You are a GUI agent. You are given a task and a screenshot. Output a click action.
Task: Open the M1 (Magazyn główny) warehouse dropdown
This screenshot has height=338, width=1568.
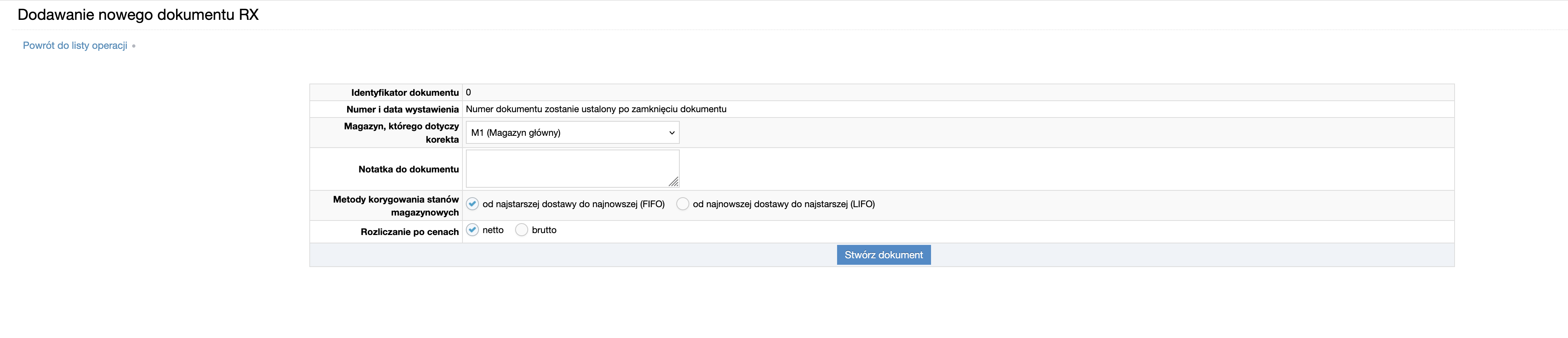click(x=572, y=132)
